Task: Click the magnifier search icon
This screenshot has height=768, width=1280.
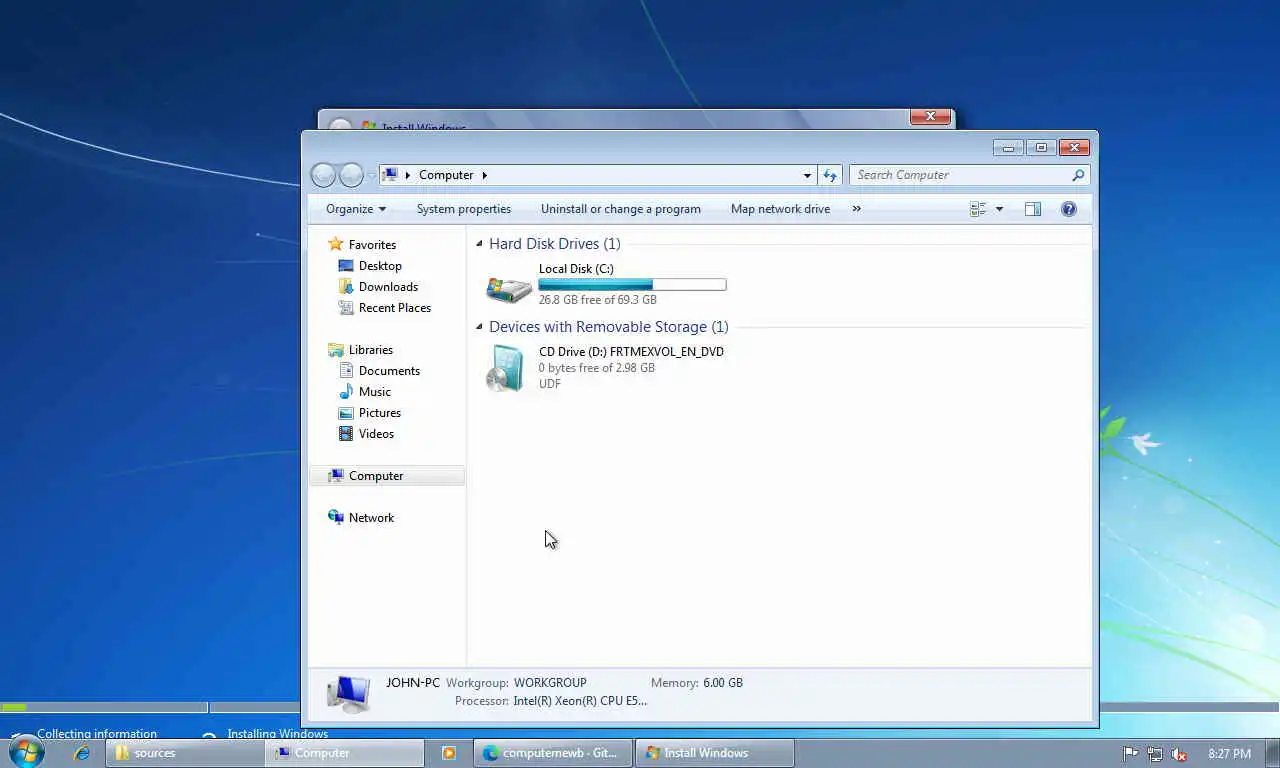Action: (1078, 175)
